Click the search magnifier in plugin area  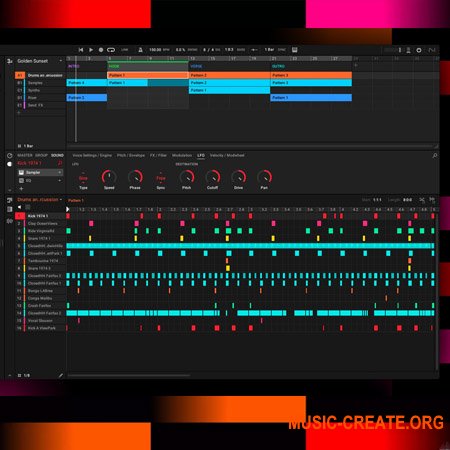pyautogui.click(x=435, y=156)
